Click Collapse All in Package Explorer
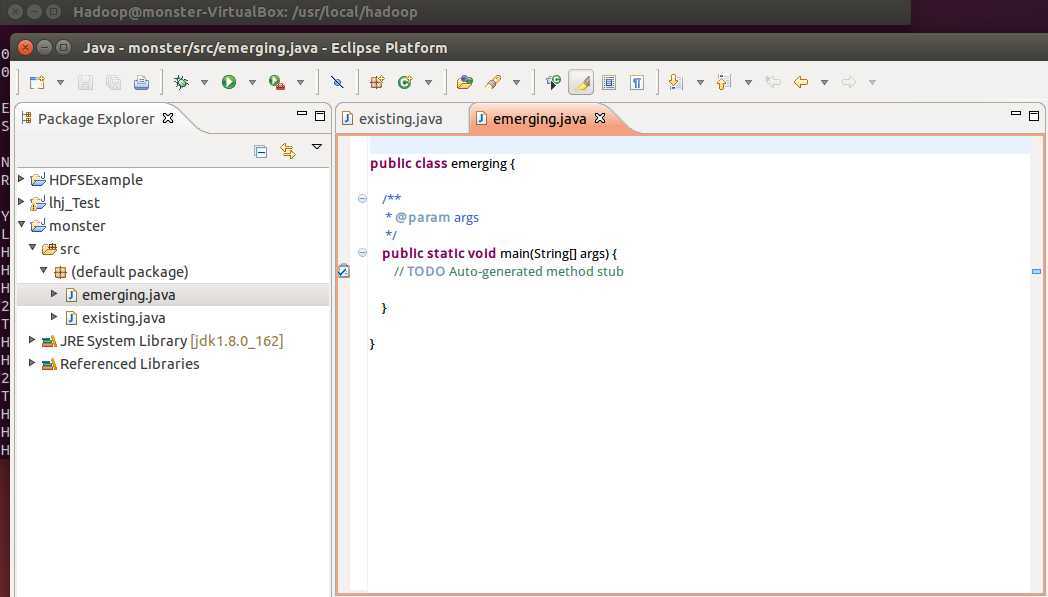Screen dimensions: 1048x597 [261, 151]
